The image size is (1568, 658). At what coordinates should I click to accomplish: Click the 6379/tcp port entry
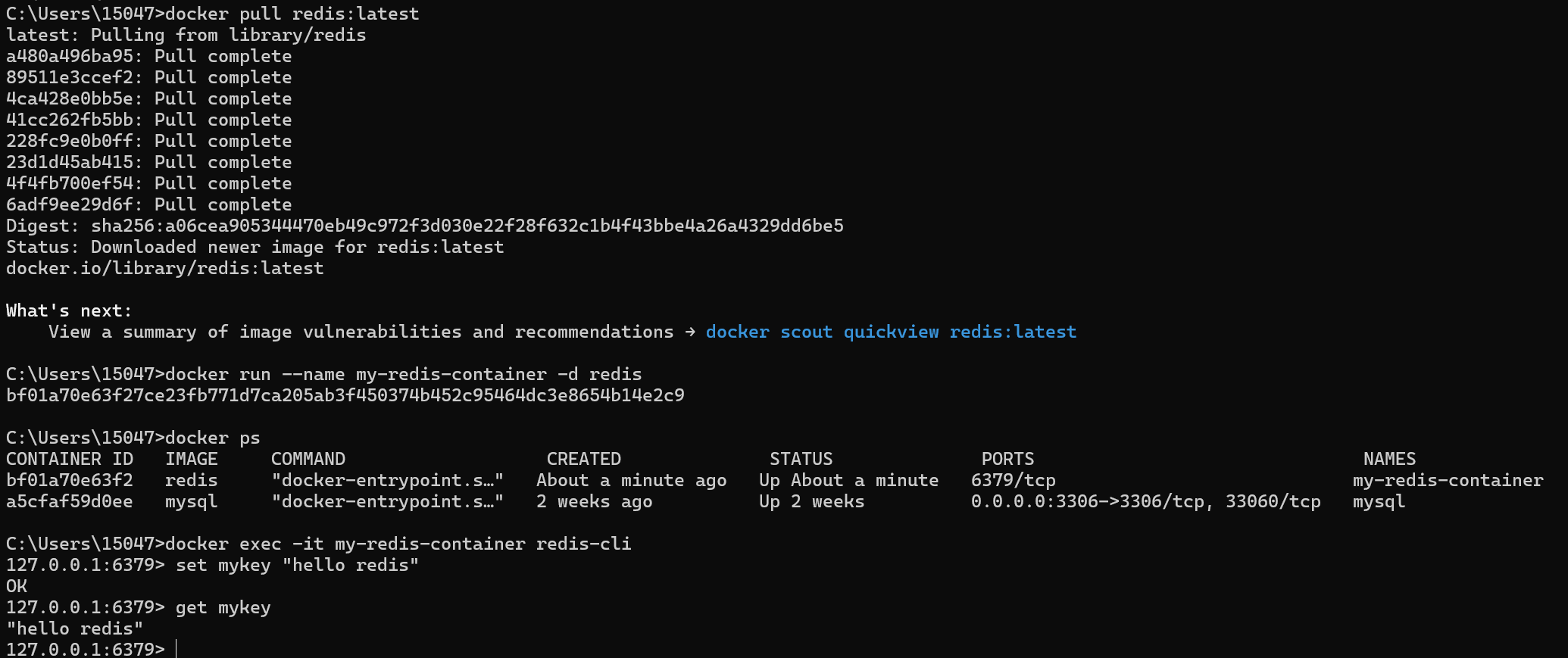click(1013, 480)
